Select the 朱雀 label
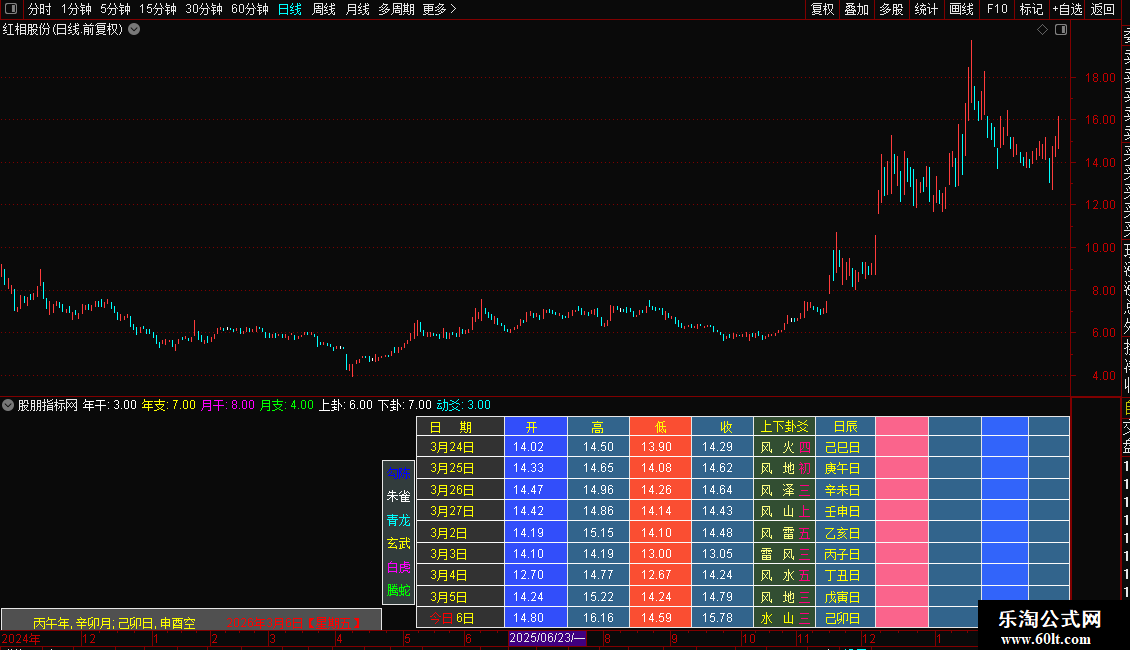1130x650 pixels. (399, 496)
